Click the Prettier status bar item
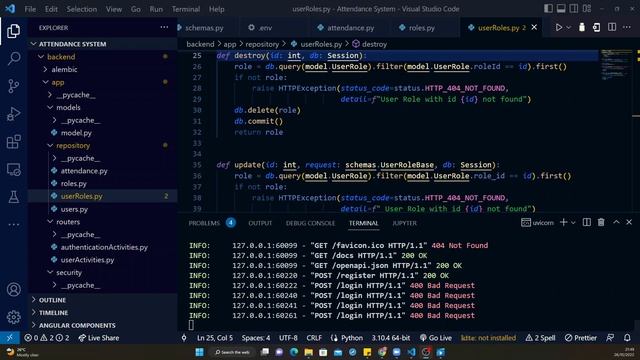The image size is (640, 360). click(x=580, y=338)
